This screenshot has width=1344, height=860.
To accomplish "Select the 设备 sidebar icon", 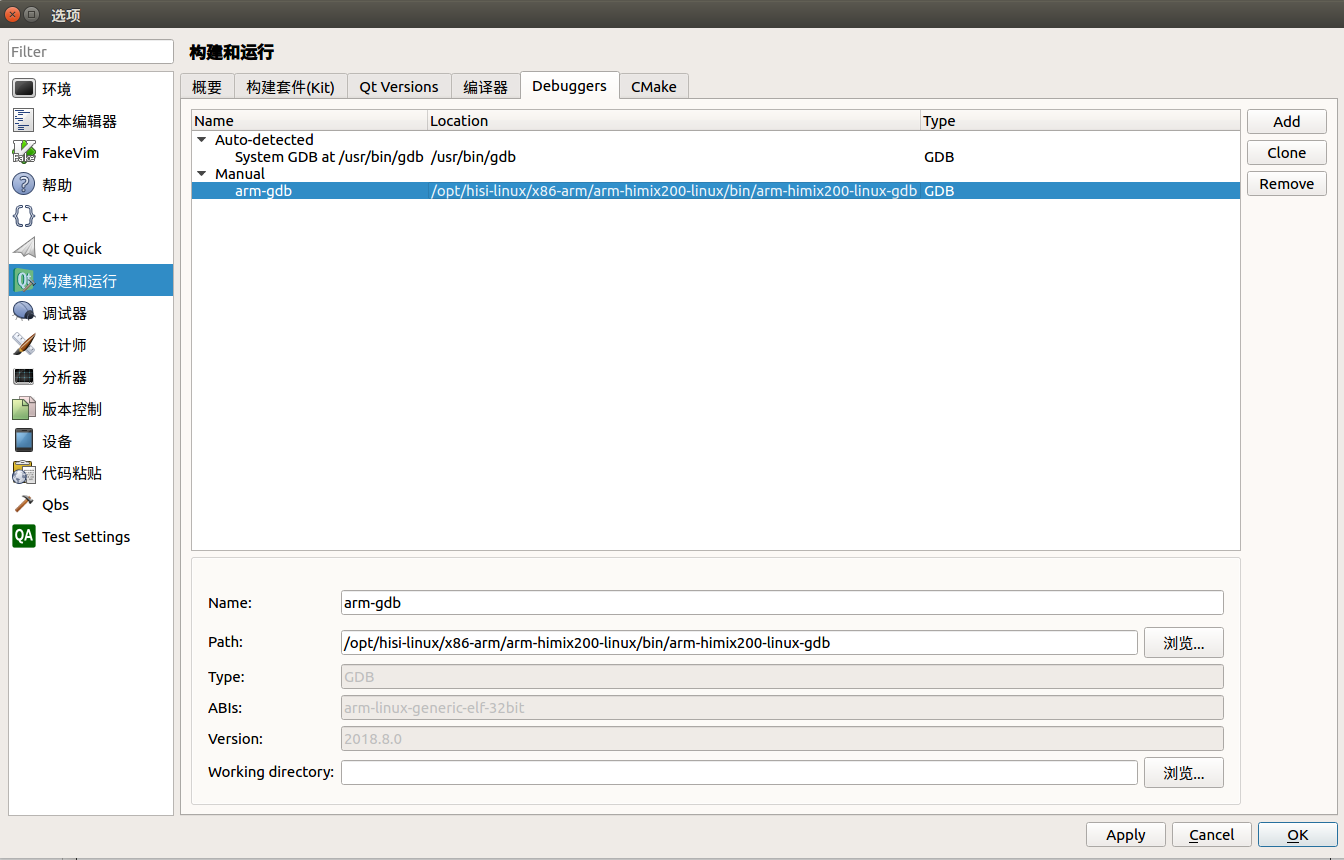I will click(56, 440).
